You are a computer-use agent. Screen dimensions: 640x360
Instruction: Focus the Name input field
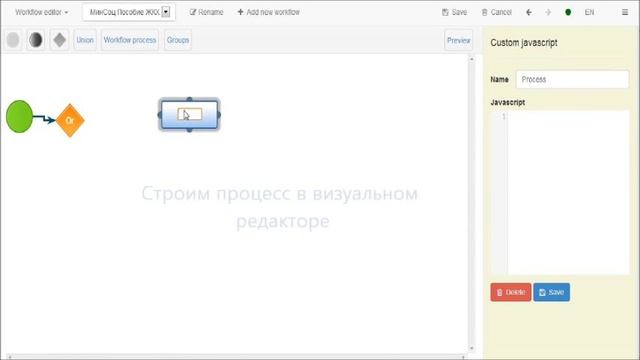pyautogui.click(x=572, y=79)
